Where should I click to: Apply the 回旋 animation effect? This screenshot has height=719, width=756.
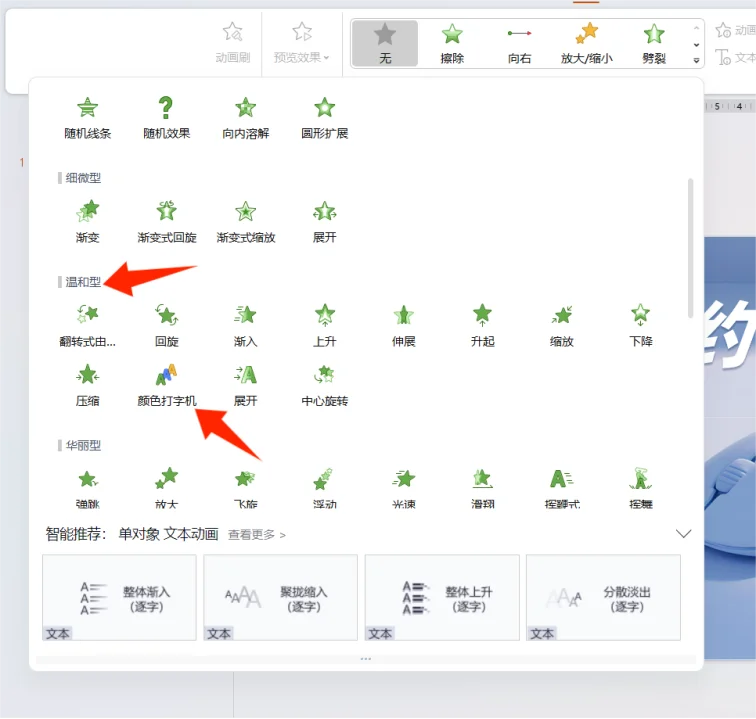point(166,324)
